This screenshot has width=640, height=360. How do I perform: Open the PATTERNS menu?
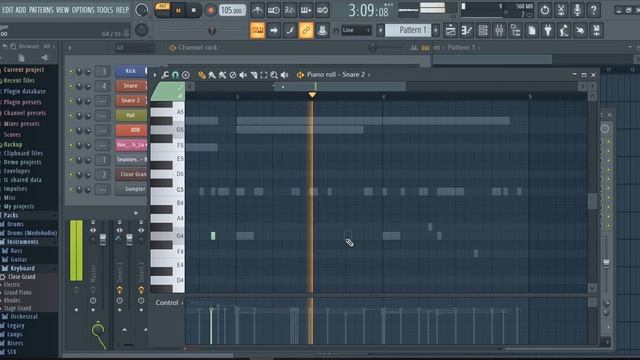41,10
